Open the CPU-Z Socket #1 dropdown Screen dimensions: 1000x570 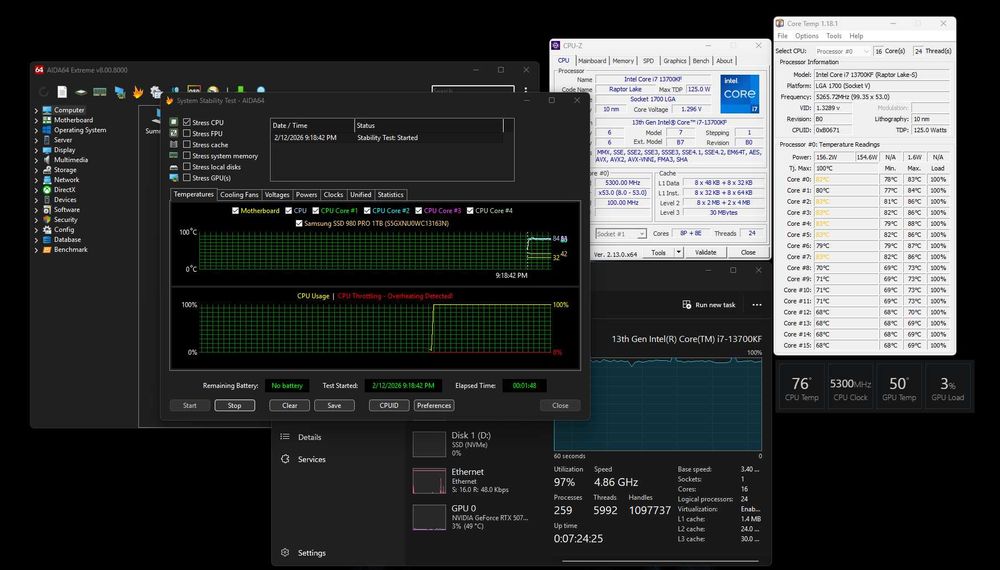point(621,234)
